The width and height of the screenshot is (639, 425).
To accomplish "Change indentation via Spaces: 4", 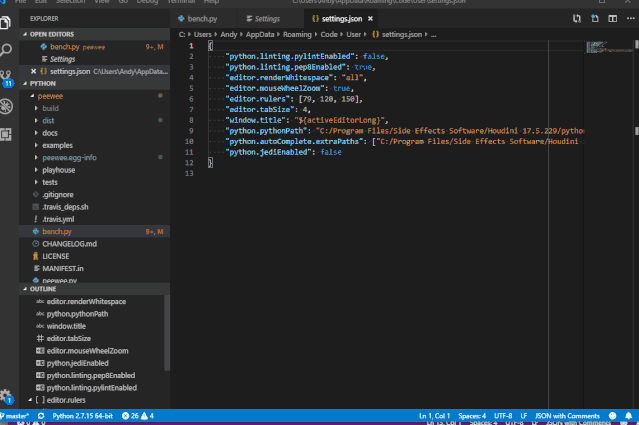I will coord(472,416).
